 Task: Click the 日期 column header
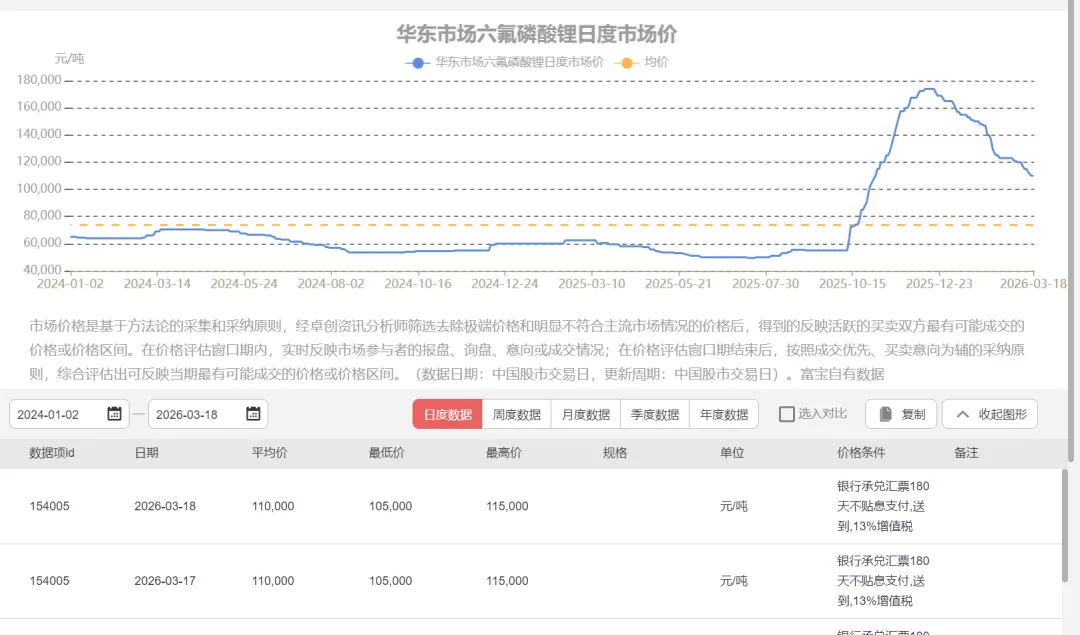(x=146, y=453)
